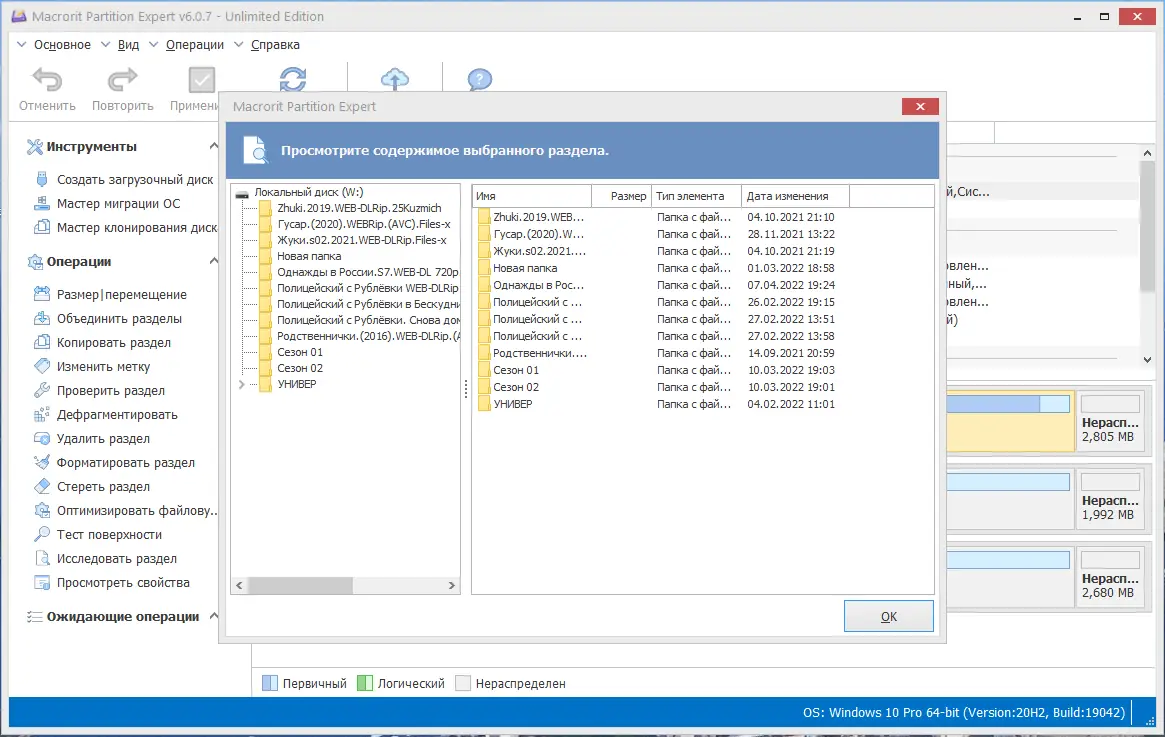Select unallocated 1,992 MB block

pyautogui.click(x=1110, y=499)
